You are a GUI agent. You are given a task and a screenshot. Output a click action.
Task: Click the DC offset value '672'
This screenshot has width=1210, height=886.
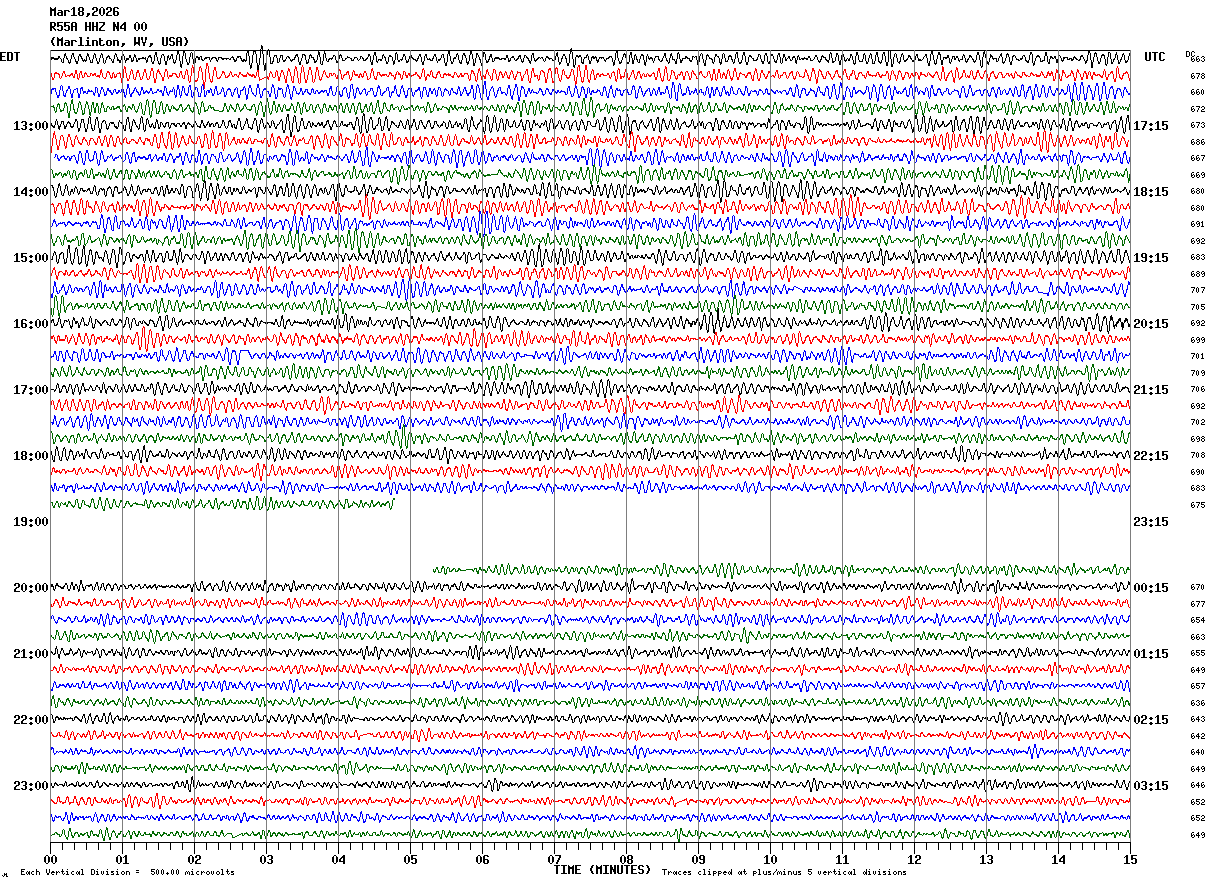1197,109
